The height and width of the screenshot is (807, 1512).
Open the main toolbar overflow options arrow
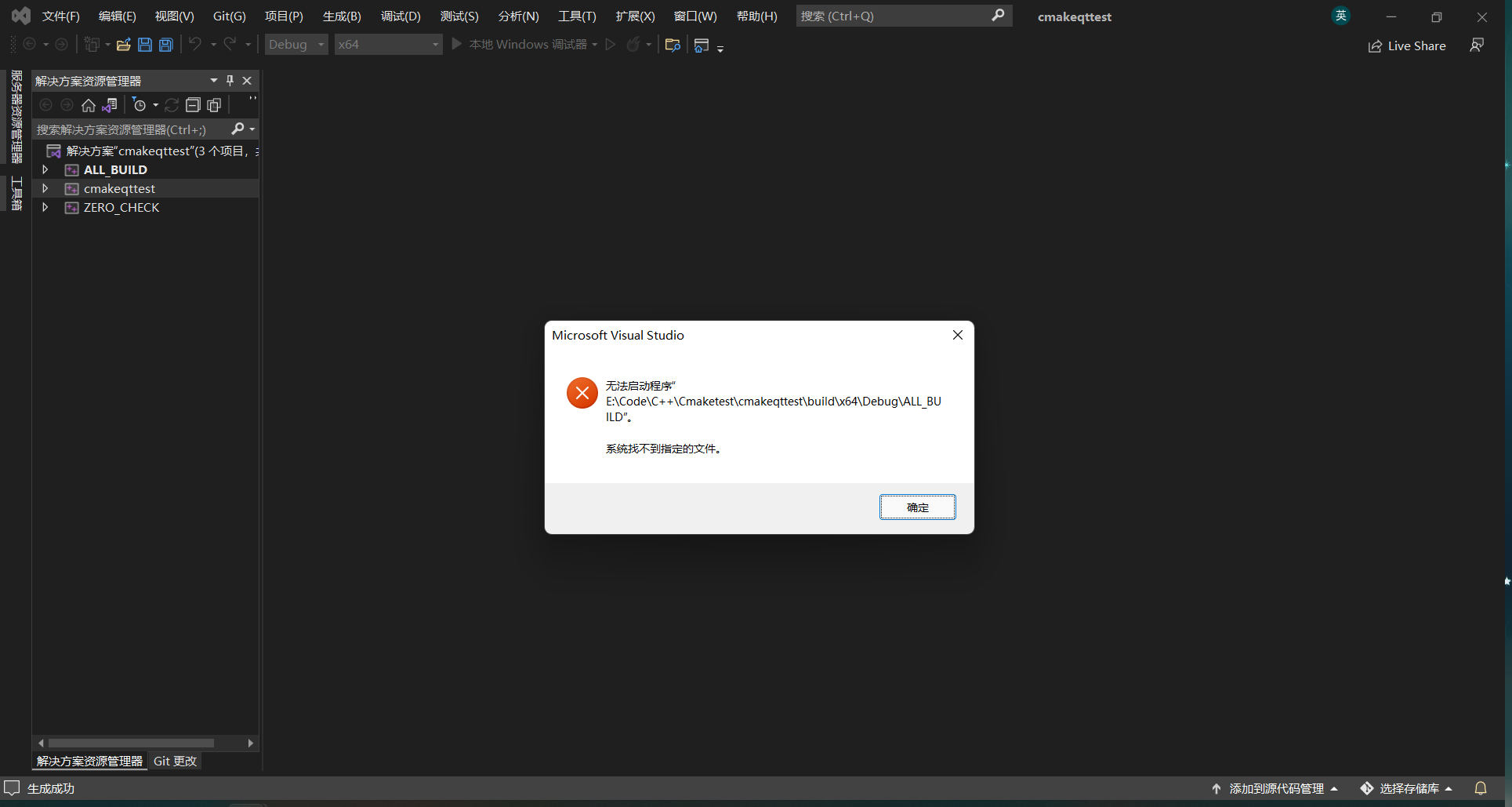(720, 49)
